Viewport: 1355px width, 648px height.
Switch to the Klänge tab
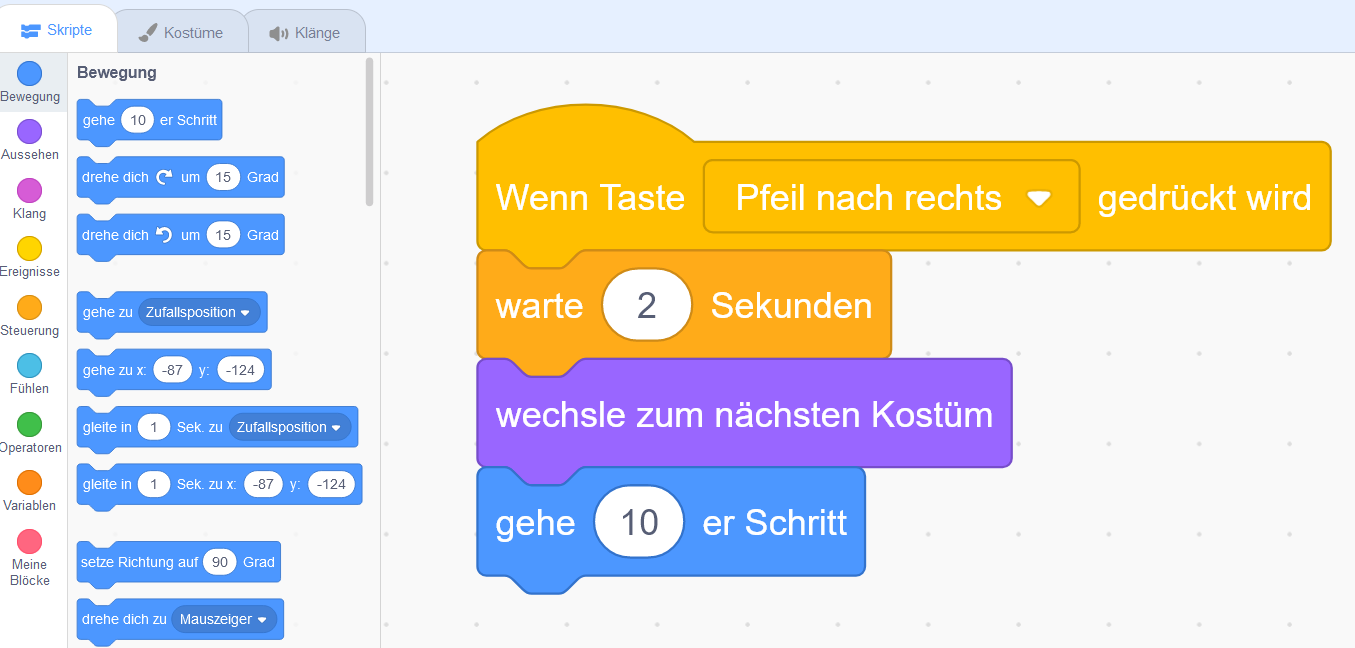pos(305,33)
